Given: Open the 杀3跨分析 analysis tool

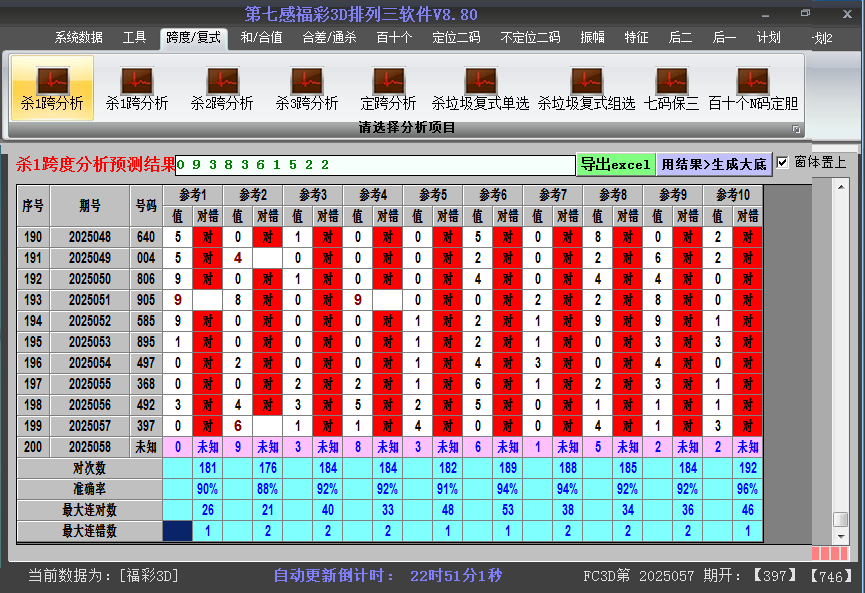Looking at the screenshot, I should 307,88.
